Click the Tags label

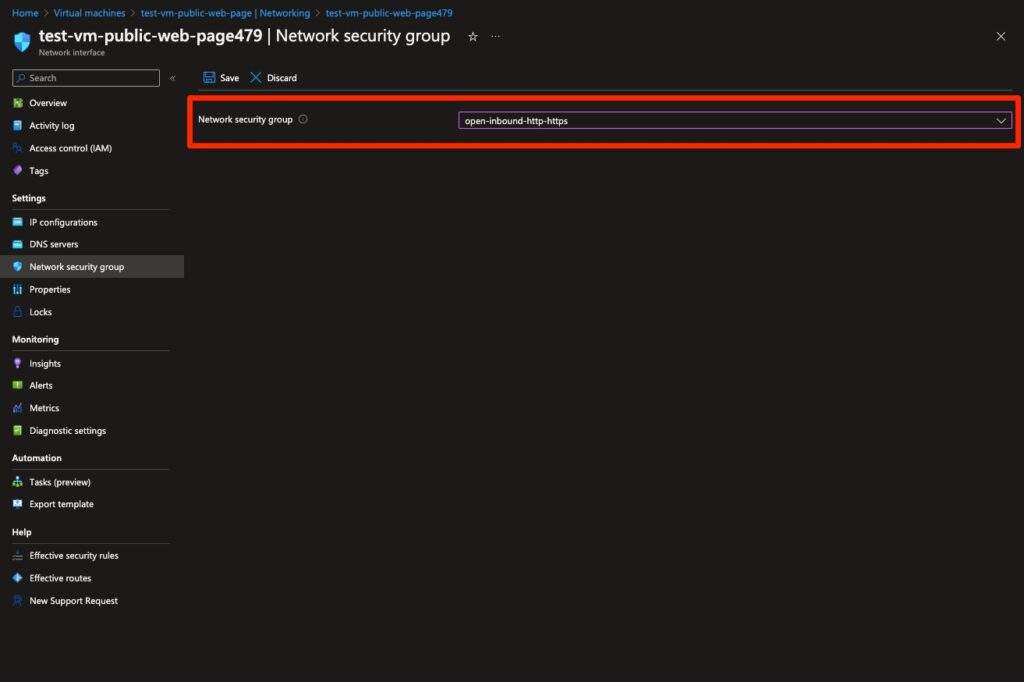(39, 170)
